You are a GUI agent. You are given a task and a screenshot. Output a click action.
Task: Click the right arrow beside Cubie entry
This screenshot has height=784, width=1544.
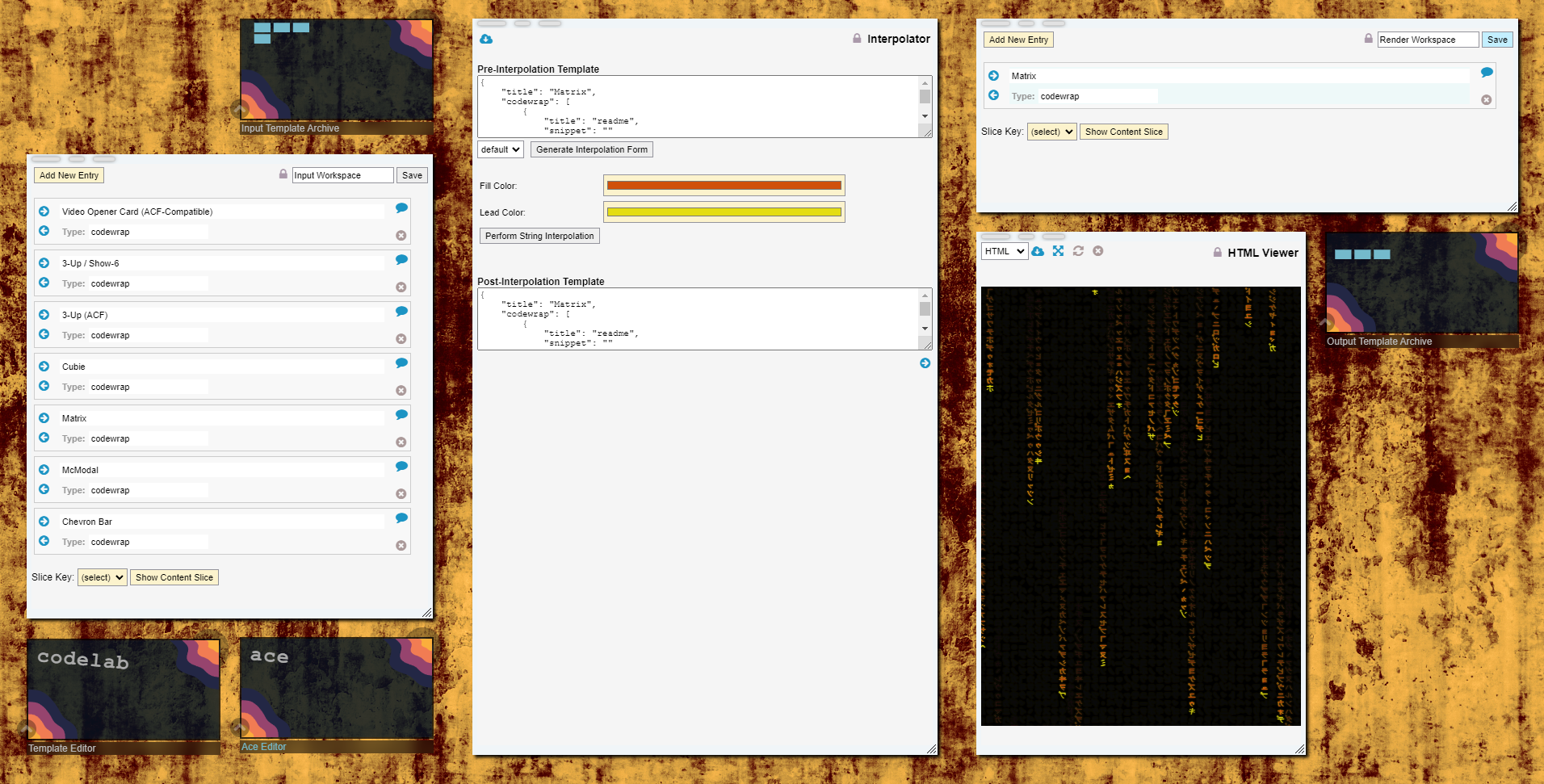[x=44, y=367]
